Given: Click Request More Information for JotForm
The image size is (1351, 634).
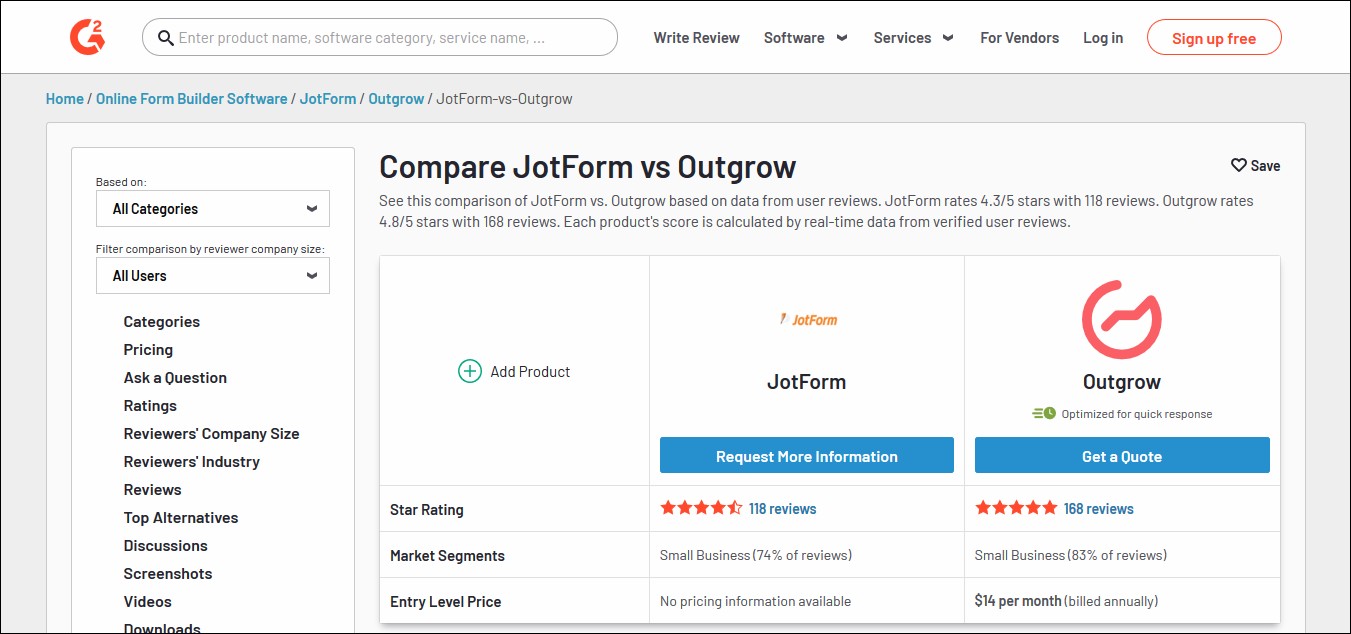Looking at the screenshot, I should tap(806, 456).
